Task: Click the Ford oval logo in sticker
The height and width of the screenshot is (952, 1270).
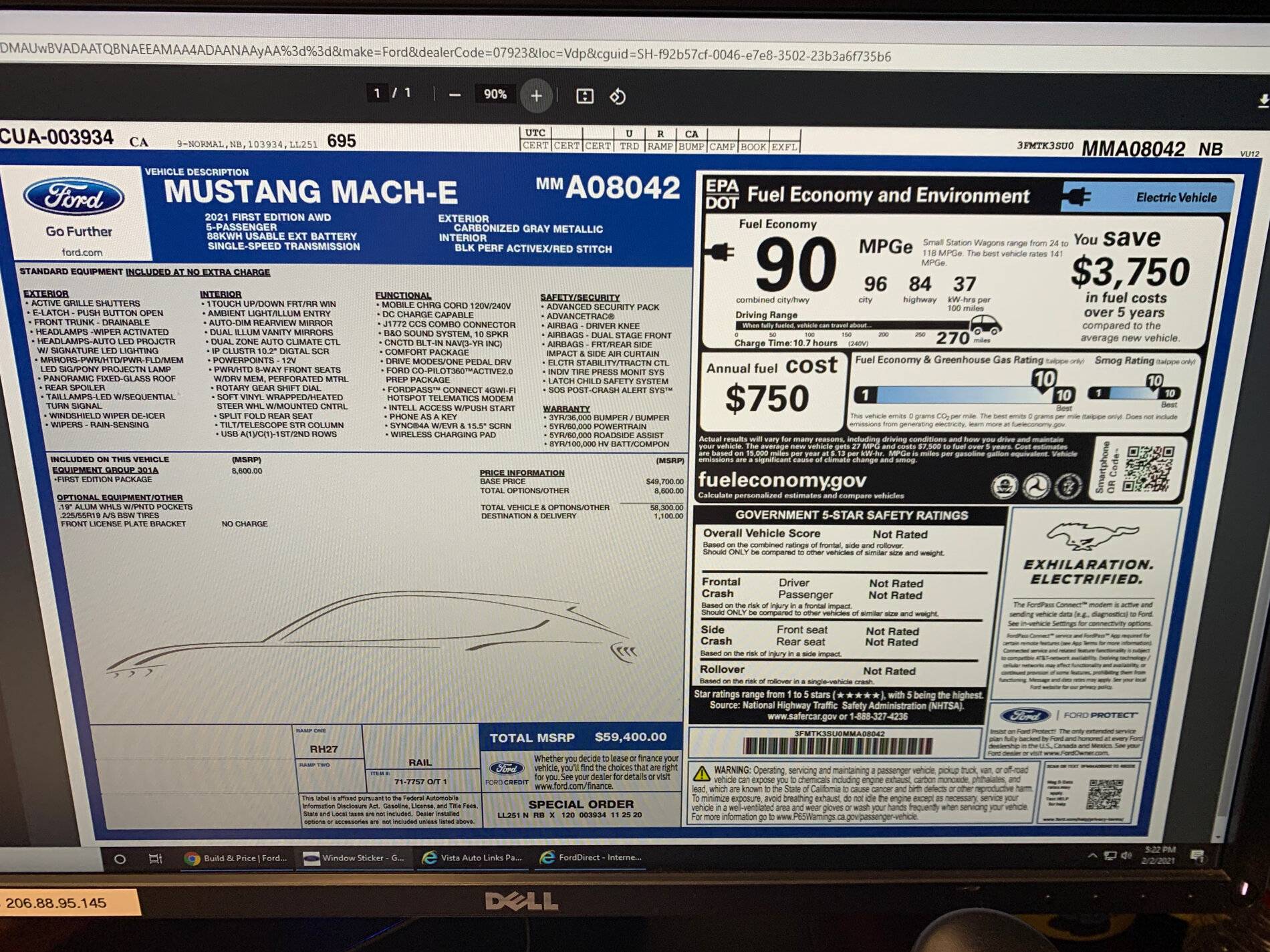Action: (x=74, y=198)
